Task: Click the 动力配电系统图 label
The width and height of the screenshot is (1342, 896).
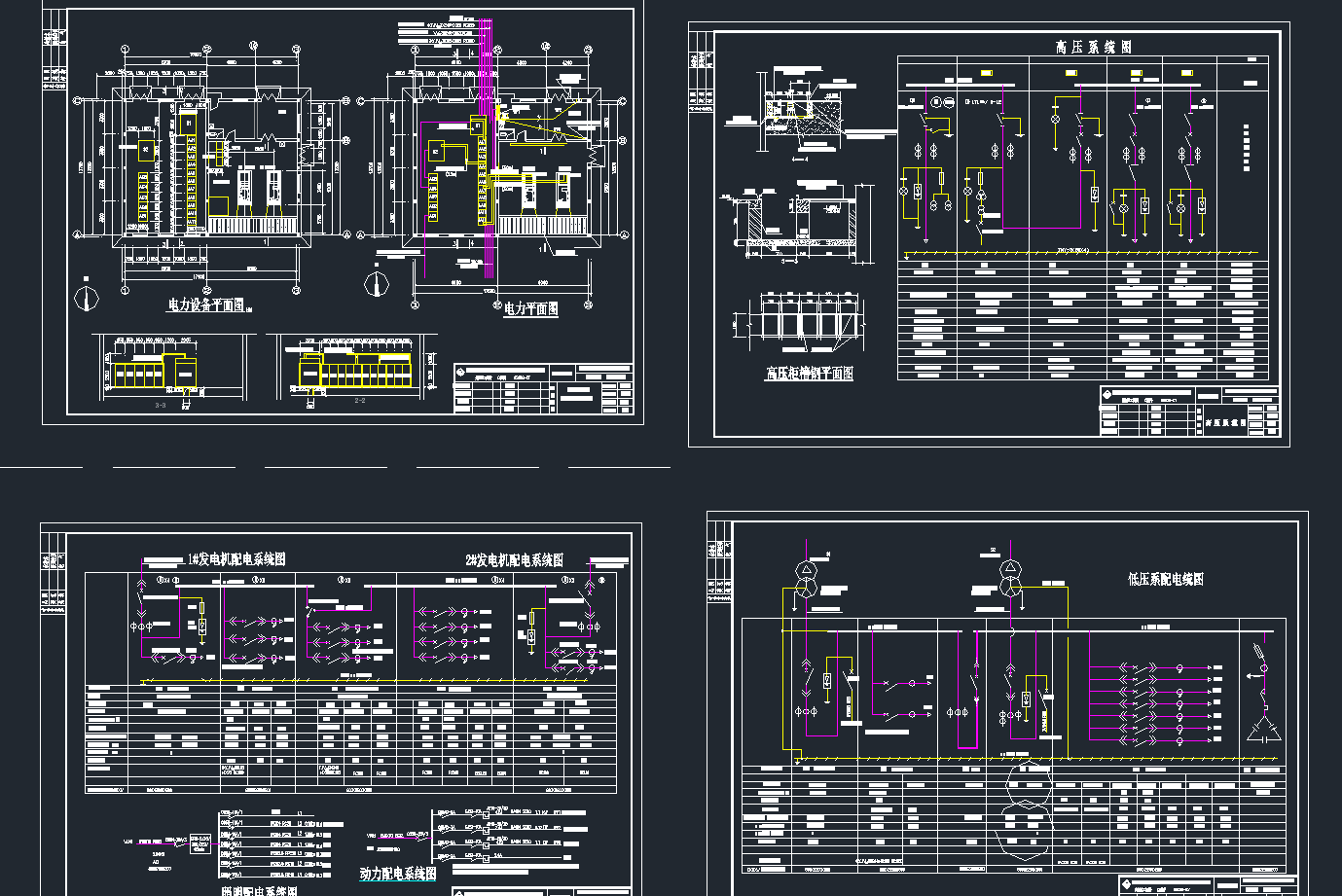Action: tap(398, 875)
